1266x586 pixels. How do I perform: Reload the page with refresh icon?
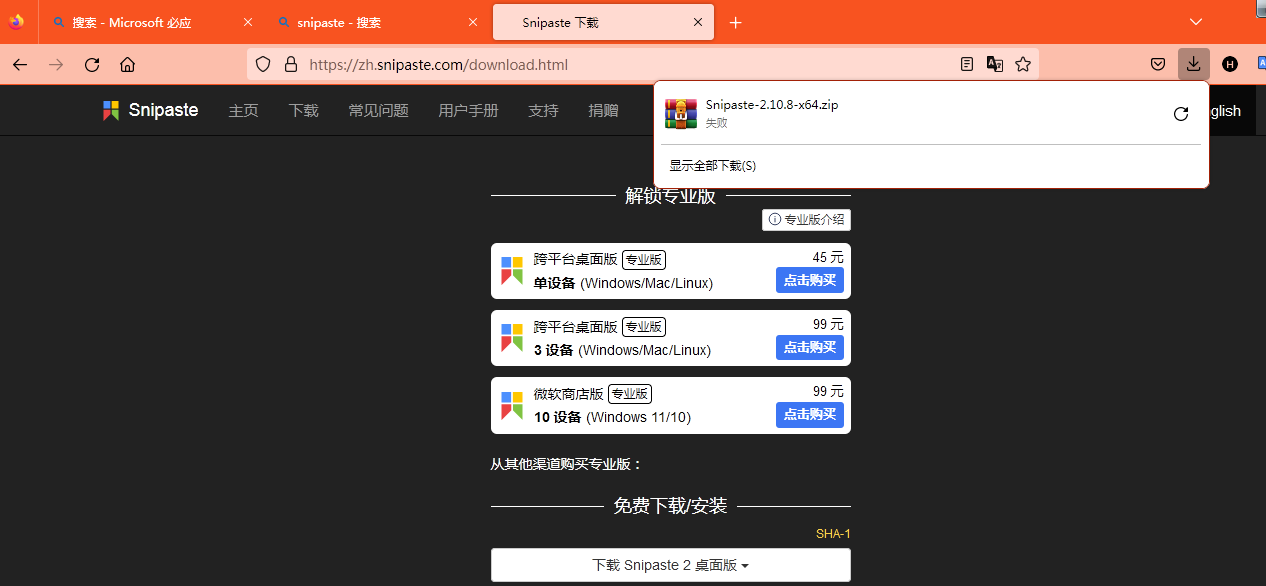pyautogui.click(x=92, y=65)
